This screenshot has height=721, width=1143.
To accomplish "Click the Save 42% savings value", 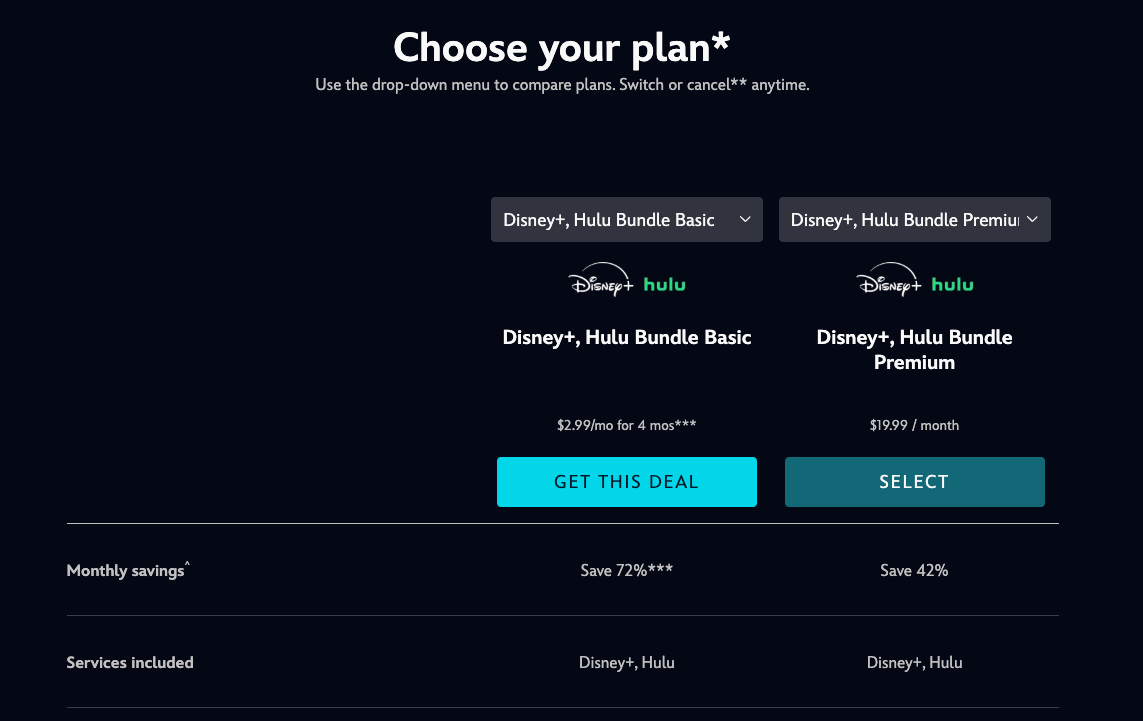I will tap(914, 570).
